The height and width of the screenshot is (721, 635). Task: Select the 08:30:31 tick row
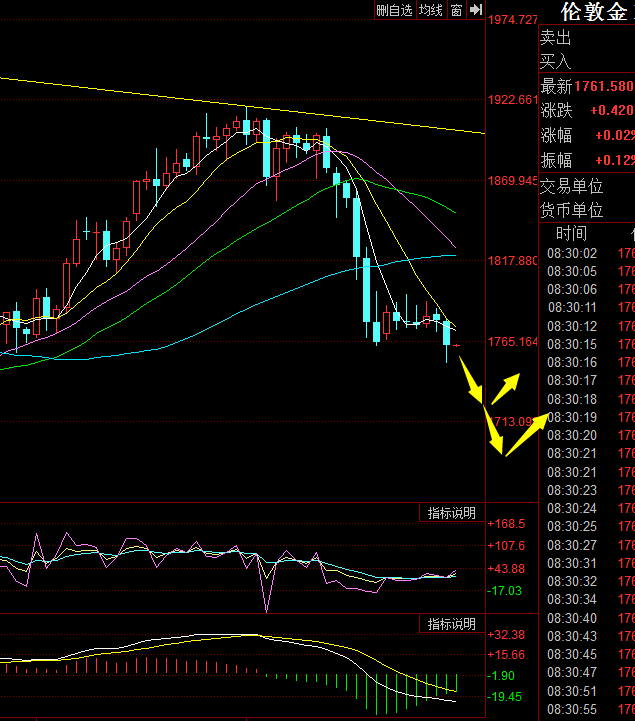[x=591, y=563]
